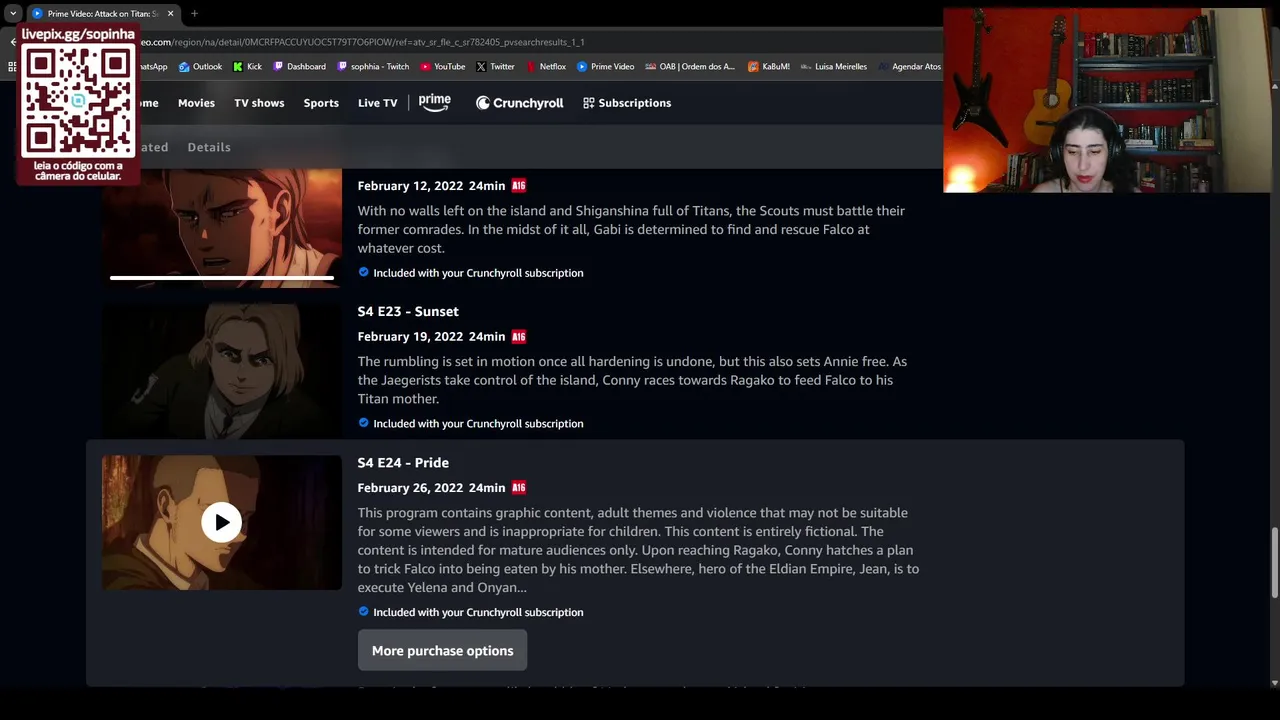This screenshot has height=720, width=1280.
Task: Go to TV shows section
Action: point(259,103)
